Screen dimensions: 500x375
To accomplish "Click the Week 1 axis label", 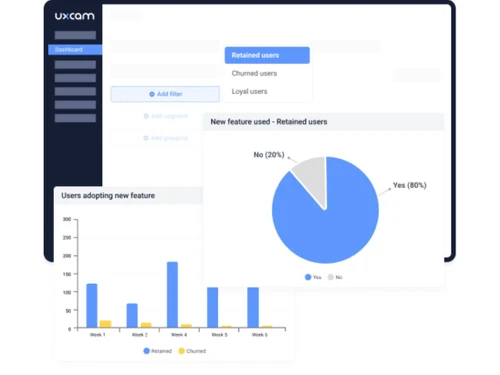I will click(98, 335).
